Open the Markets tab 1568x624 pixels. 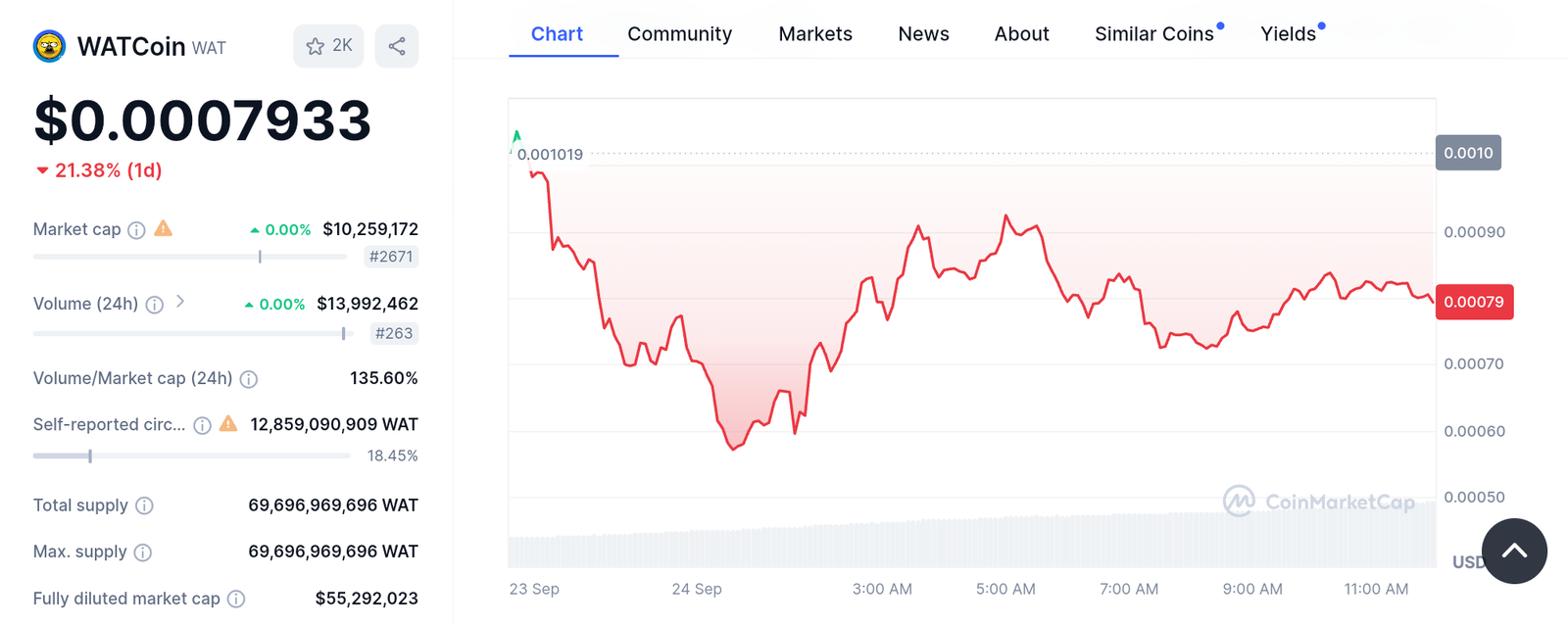click(815, 34)
